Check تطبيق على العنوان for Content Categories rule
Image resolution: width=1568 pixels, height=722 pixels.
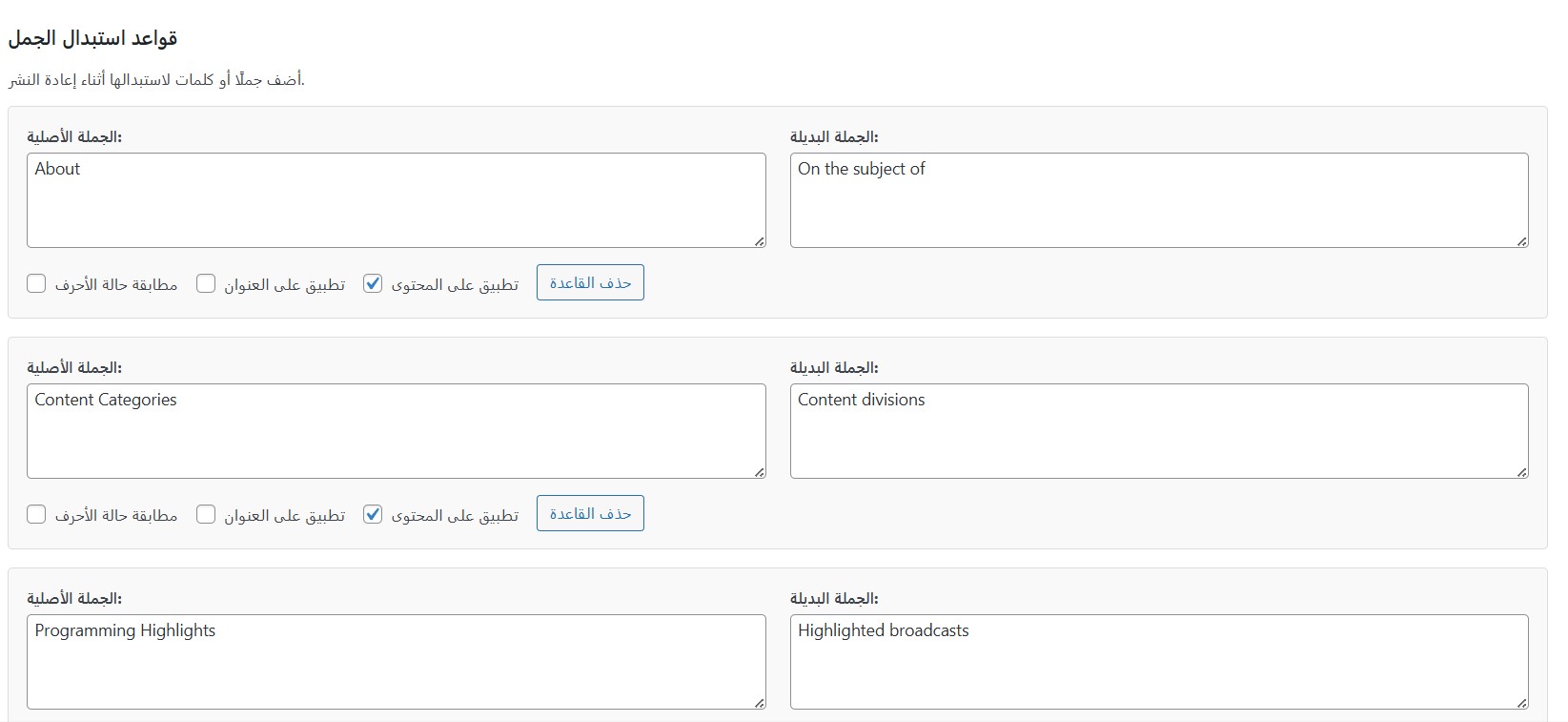pyautogui.click(x=206, y=514)
